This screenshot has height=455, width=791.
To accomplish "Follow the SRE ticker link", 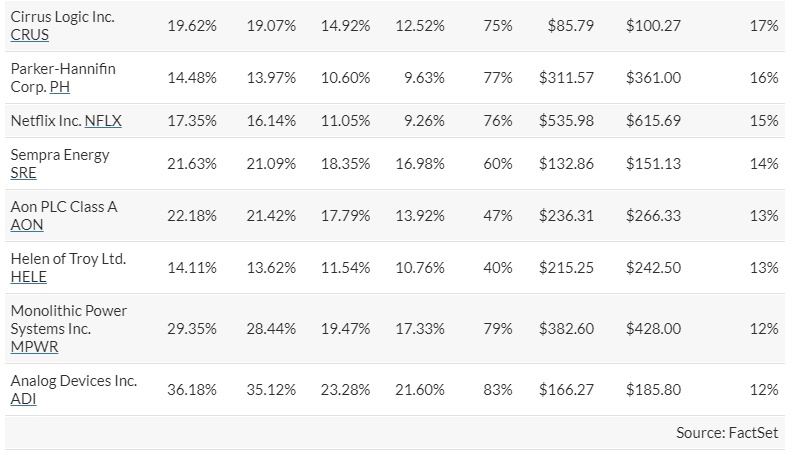I will (24, 173).
